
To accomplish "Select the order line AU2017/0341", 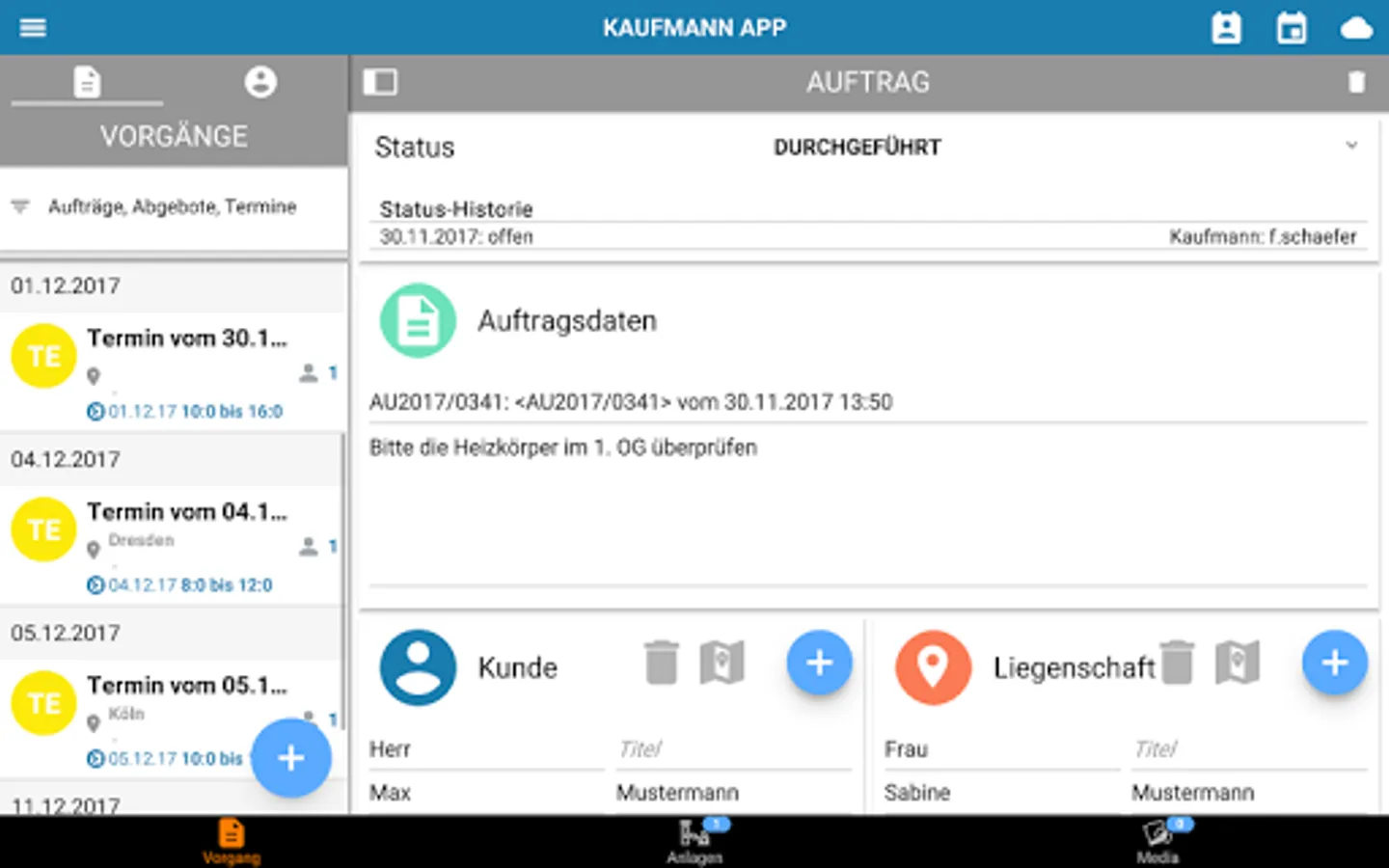I will coord(631,402).
